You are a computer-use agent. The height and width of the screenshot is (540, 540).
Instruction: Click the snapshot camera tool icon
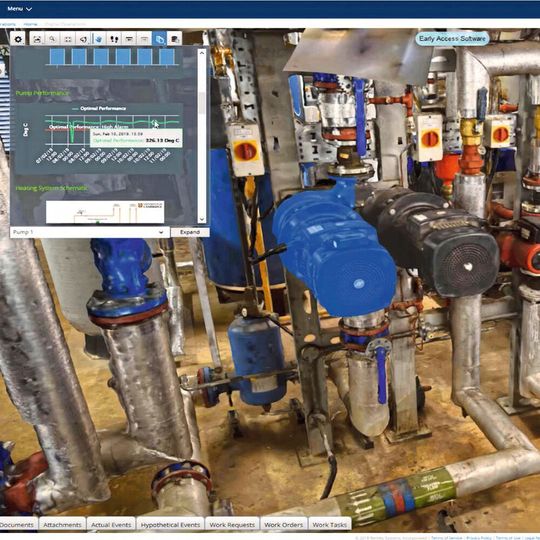(37, 39)
